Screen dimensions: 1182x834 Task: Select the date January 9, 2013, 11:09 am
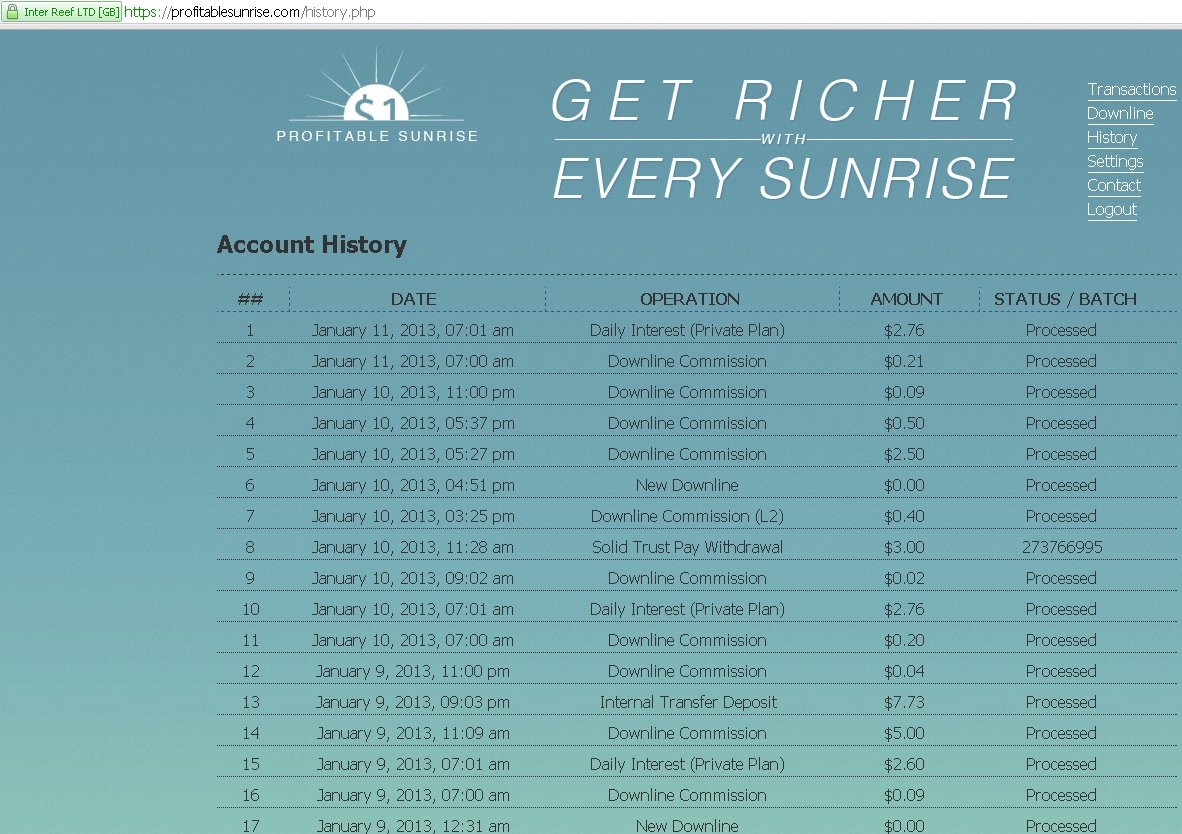coord(412,733)
